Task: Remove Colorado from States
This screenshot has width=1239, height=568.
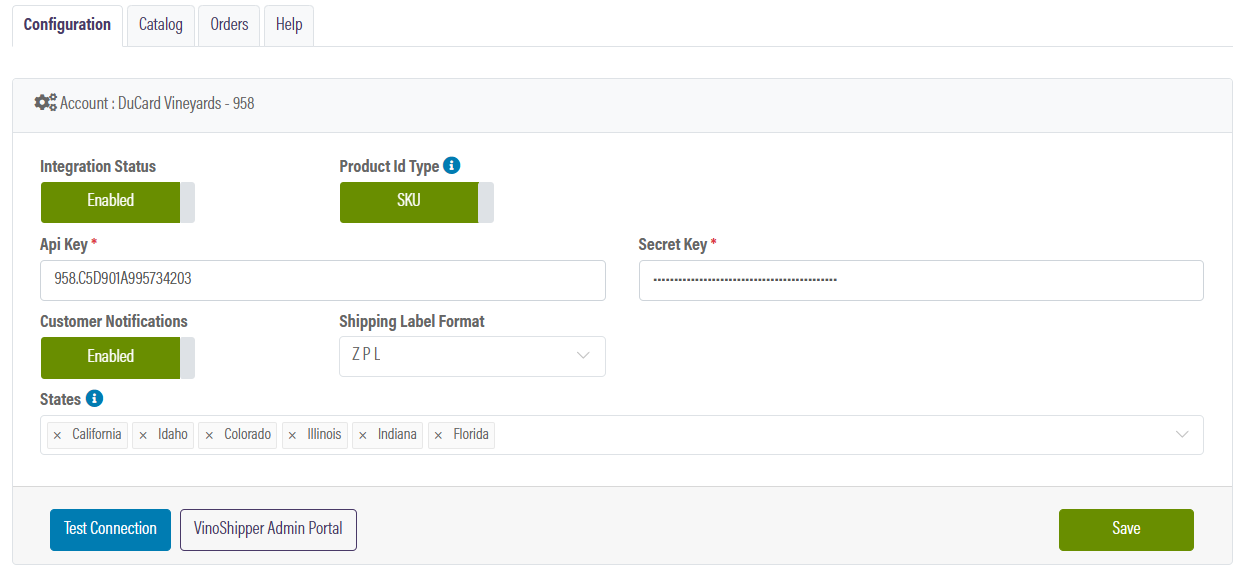Action: (209, 435)
